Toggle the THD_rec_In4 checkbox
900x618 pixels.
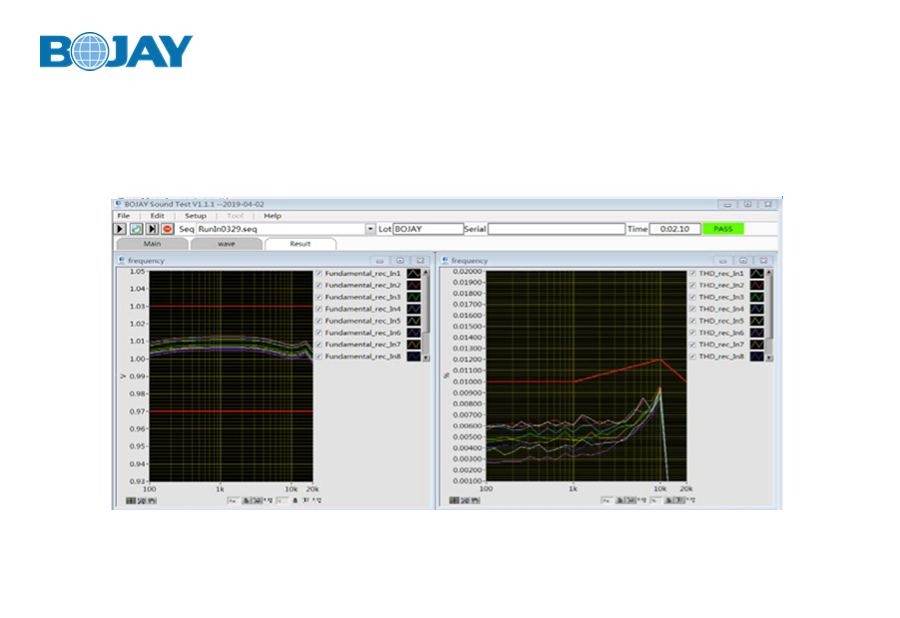pos(692,309)
